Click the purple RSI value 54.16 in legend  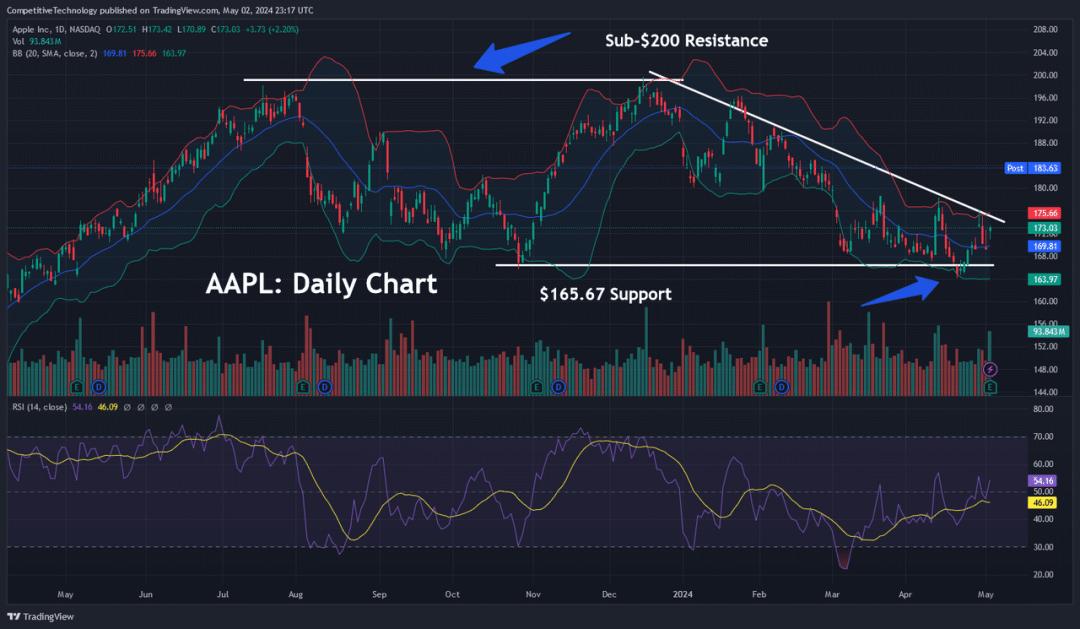click(x=82, y=407)
